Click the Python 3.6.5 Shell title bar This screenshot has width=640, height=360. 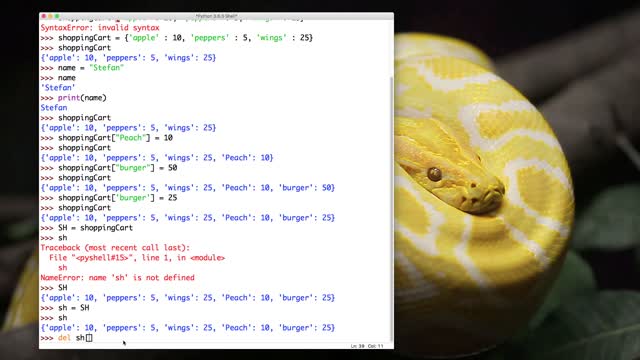click(x=216, y=16)
